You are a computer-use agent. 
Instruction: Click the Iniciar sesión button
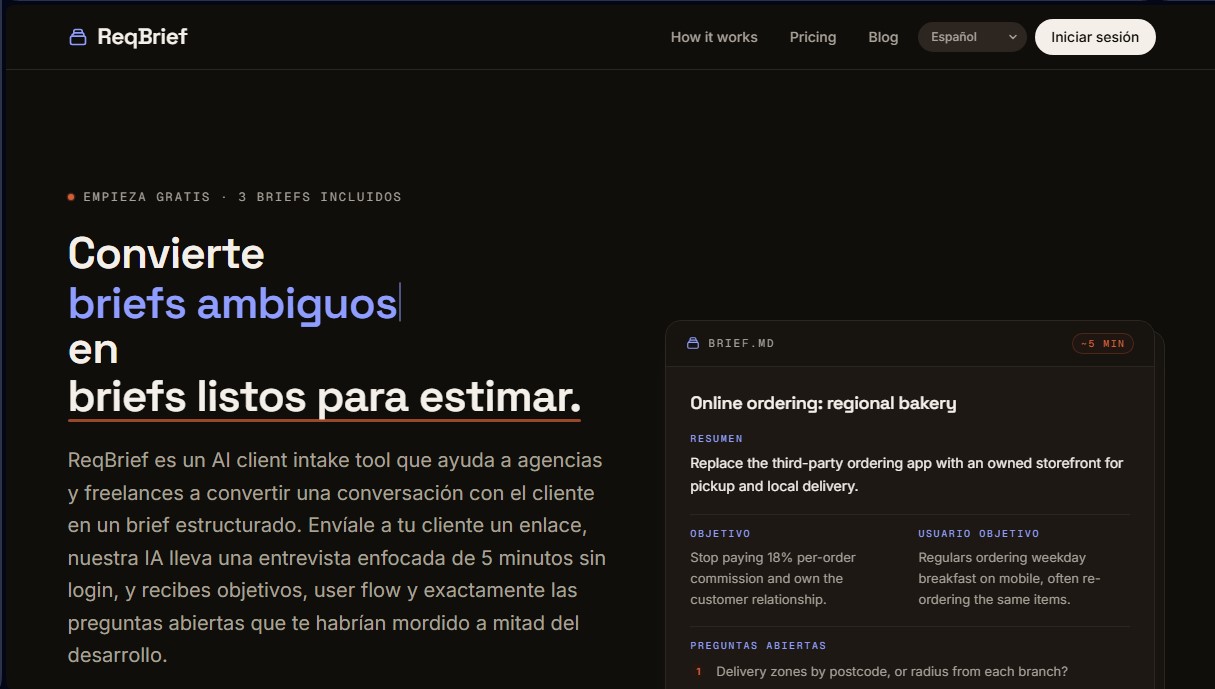tap(1095, 37)
